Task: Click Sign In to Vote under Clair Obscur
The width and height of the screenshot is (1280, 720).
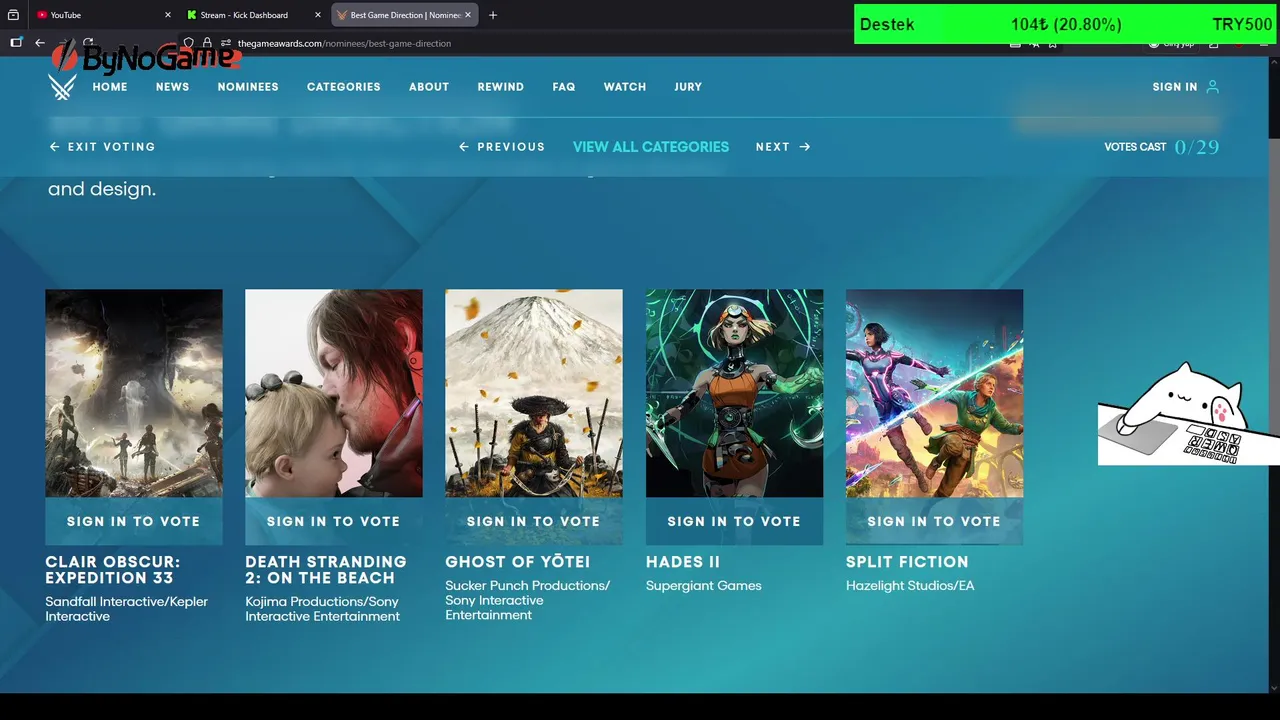Action: 134,521
